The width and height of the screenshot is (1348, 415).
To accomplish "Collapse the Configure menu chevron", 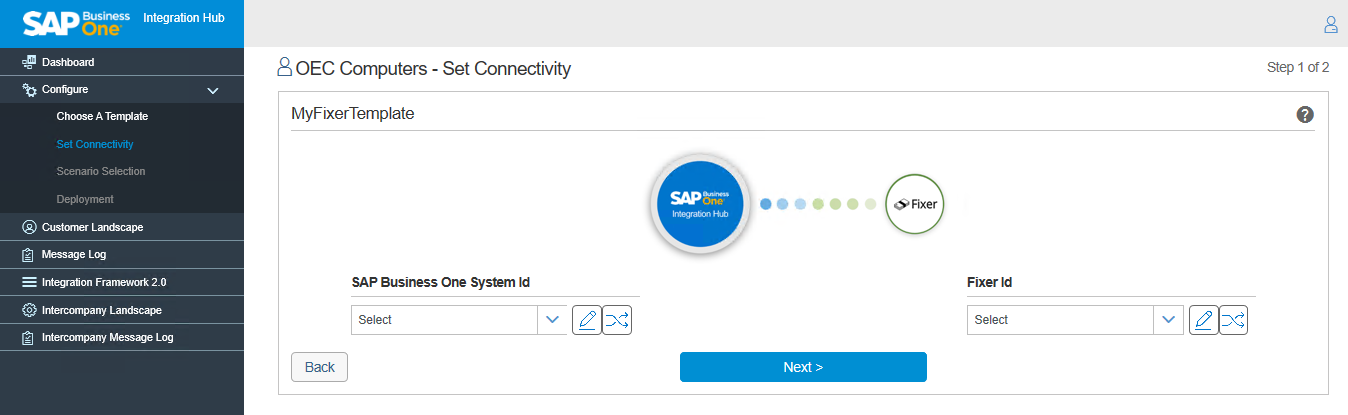I will 212,90.
